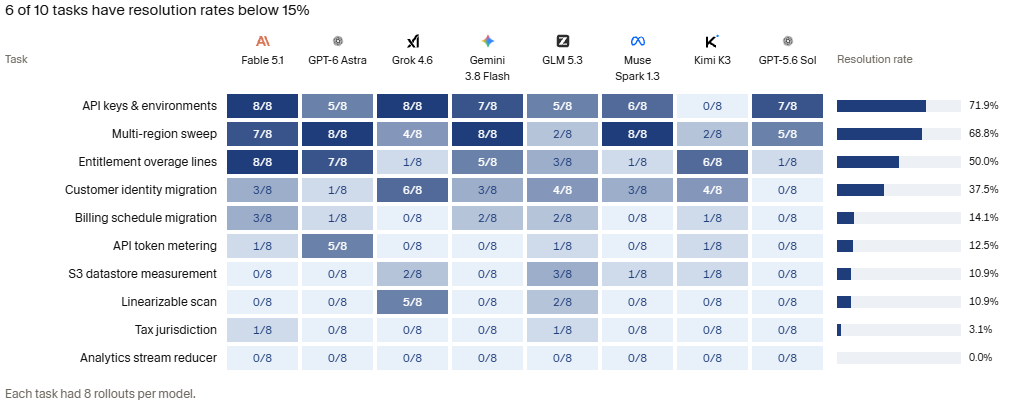
Task: Select the Resolution rate column header
Action: pos(874,59)
